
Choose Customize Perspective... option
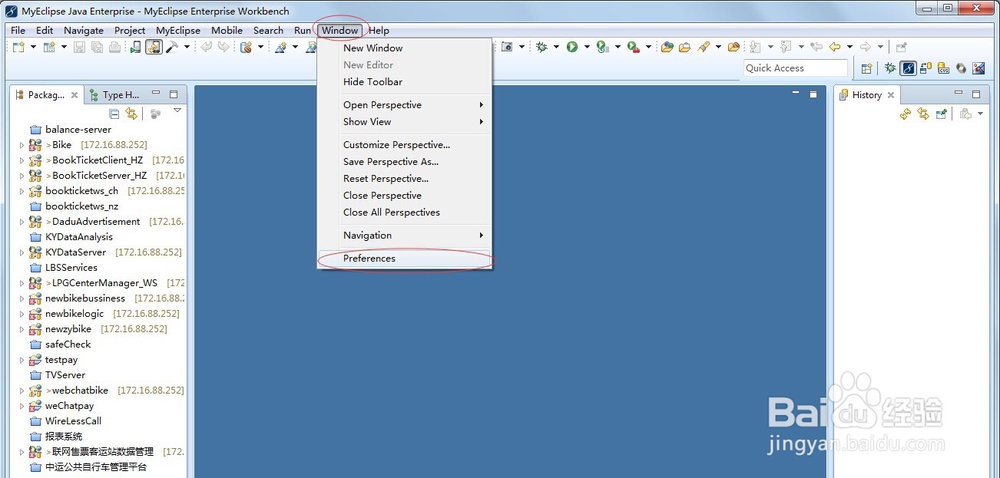(404, 145)
